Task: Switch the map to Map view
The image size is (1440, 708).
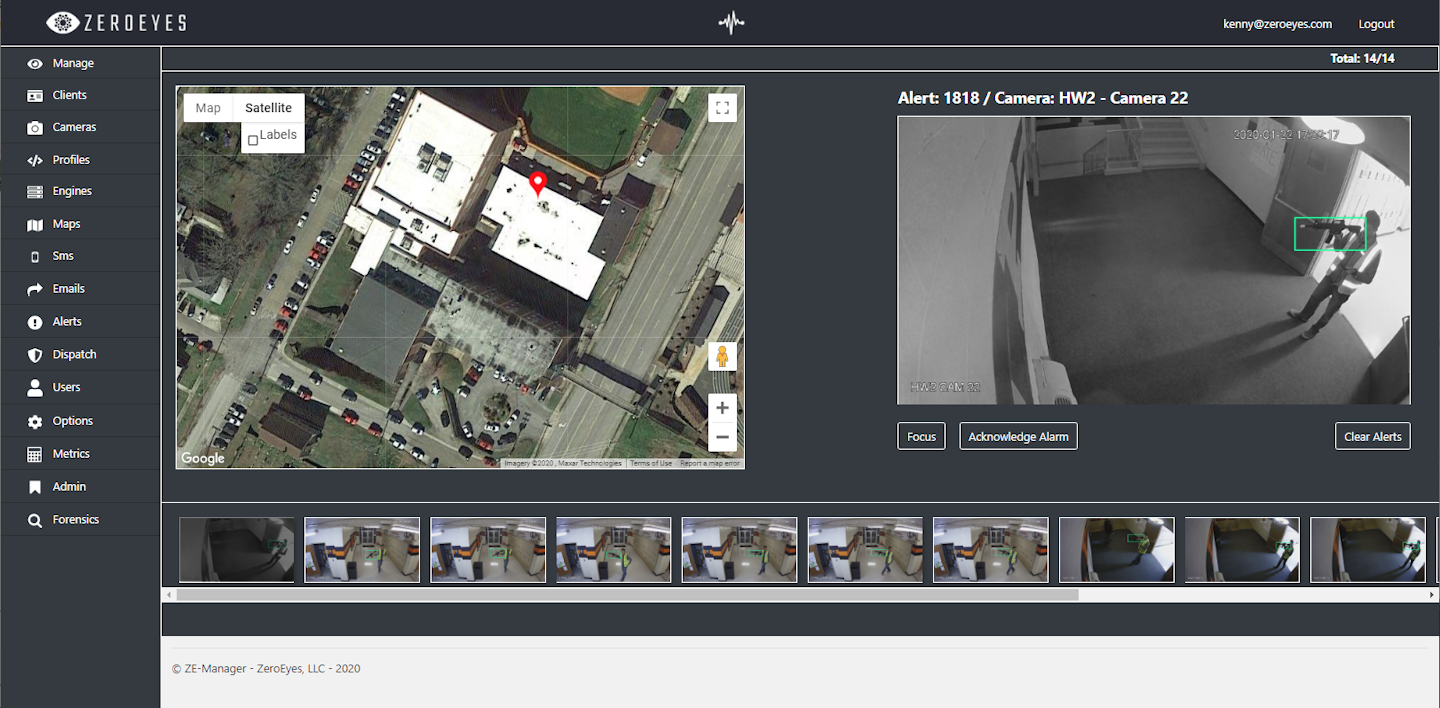Action: (x=208, y=107)
